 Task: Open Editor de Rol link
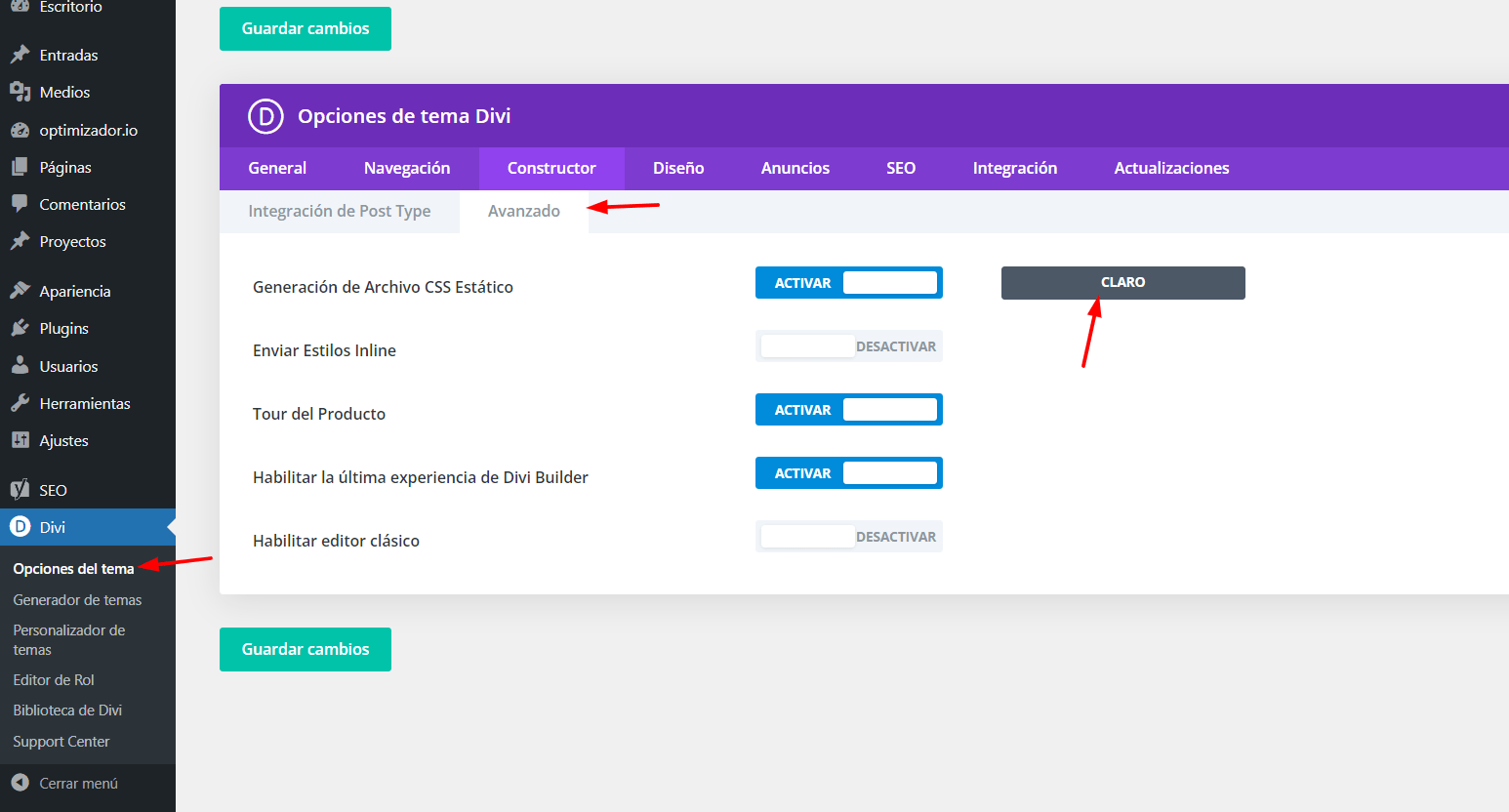click(x=54, y=680)
